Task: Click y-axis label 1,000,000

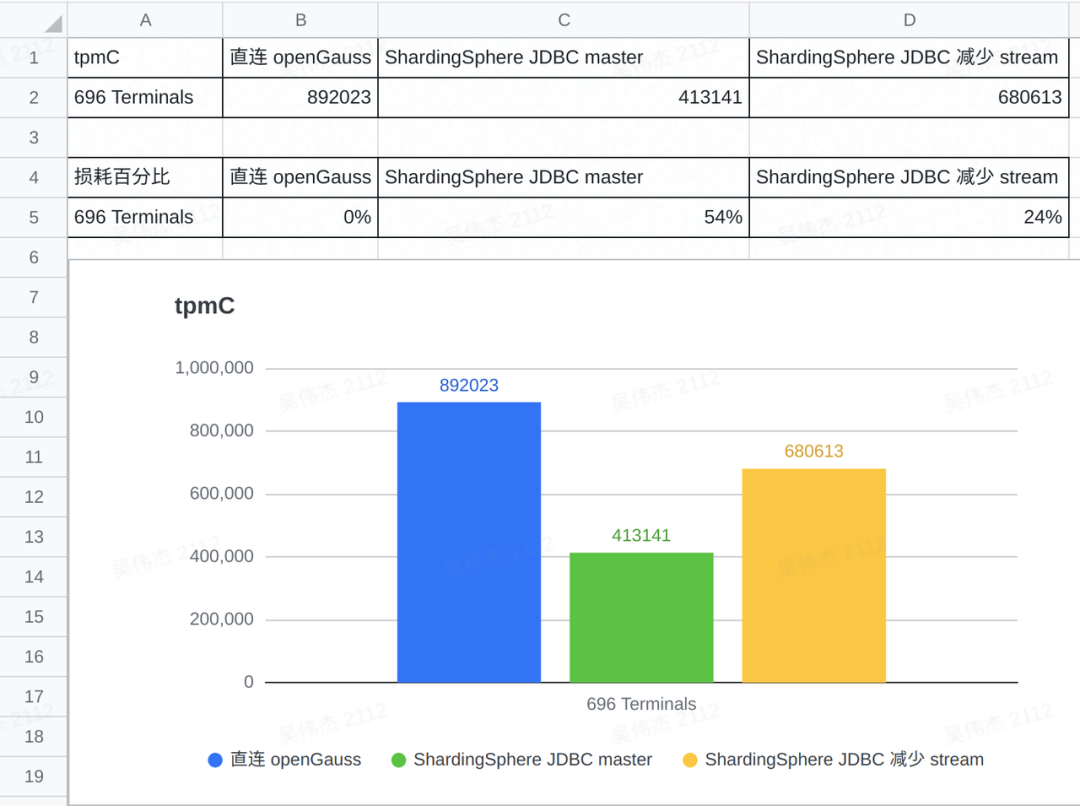Action: (214, 368)
